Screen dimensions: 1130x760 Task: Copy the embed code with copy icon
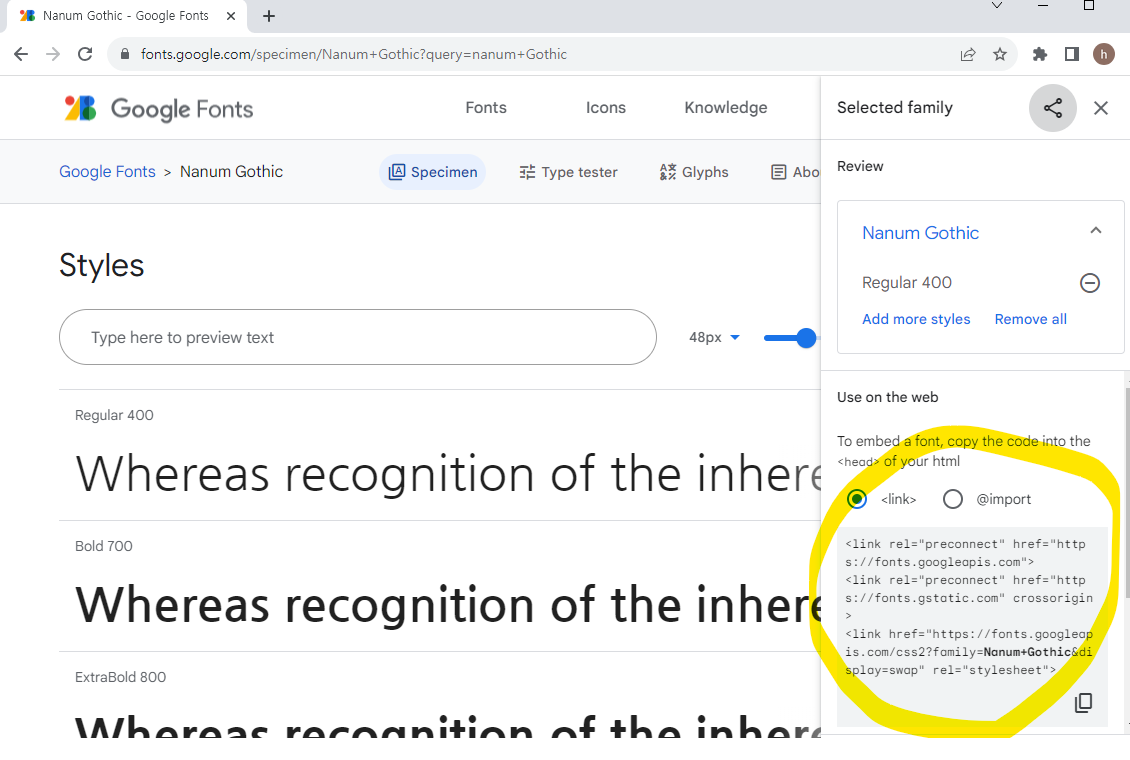pos(1083,702)
